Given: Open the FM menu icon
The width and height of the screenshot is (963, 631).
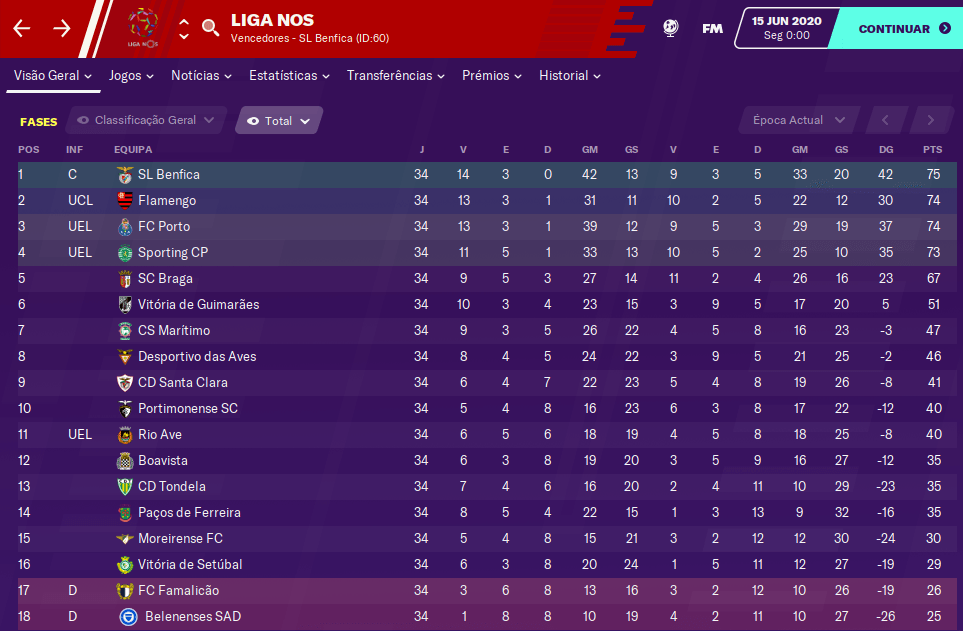Looking at the screenshot, I should 712,28.
